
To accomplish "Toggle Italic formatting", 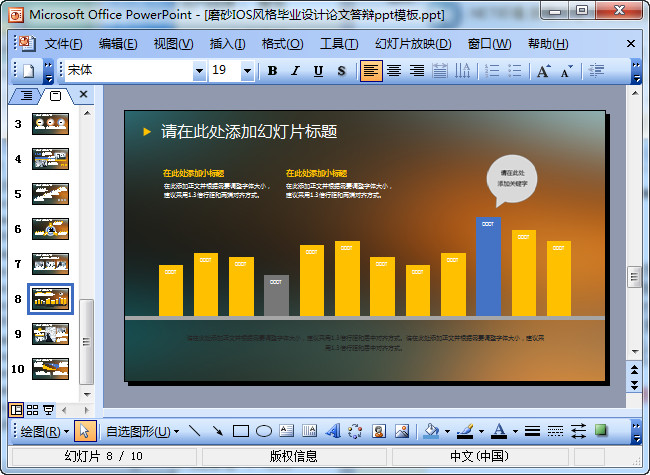I will pos(295,71).
